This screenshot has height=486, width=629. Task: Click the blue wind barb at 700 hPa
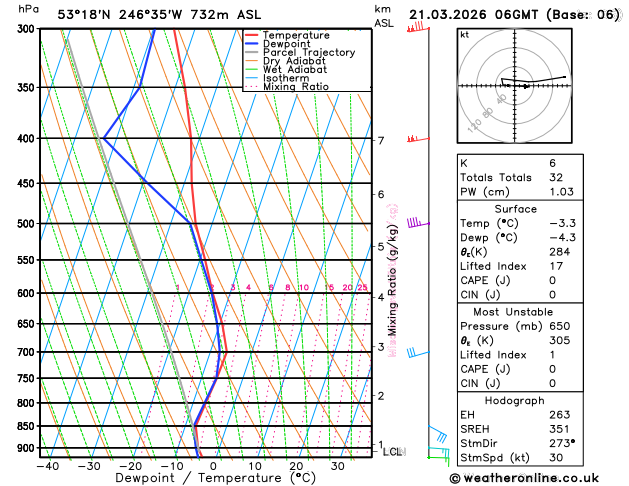(x=418, y=352)
